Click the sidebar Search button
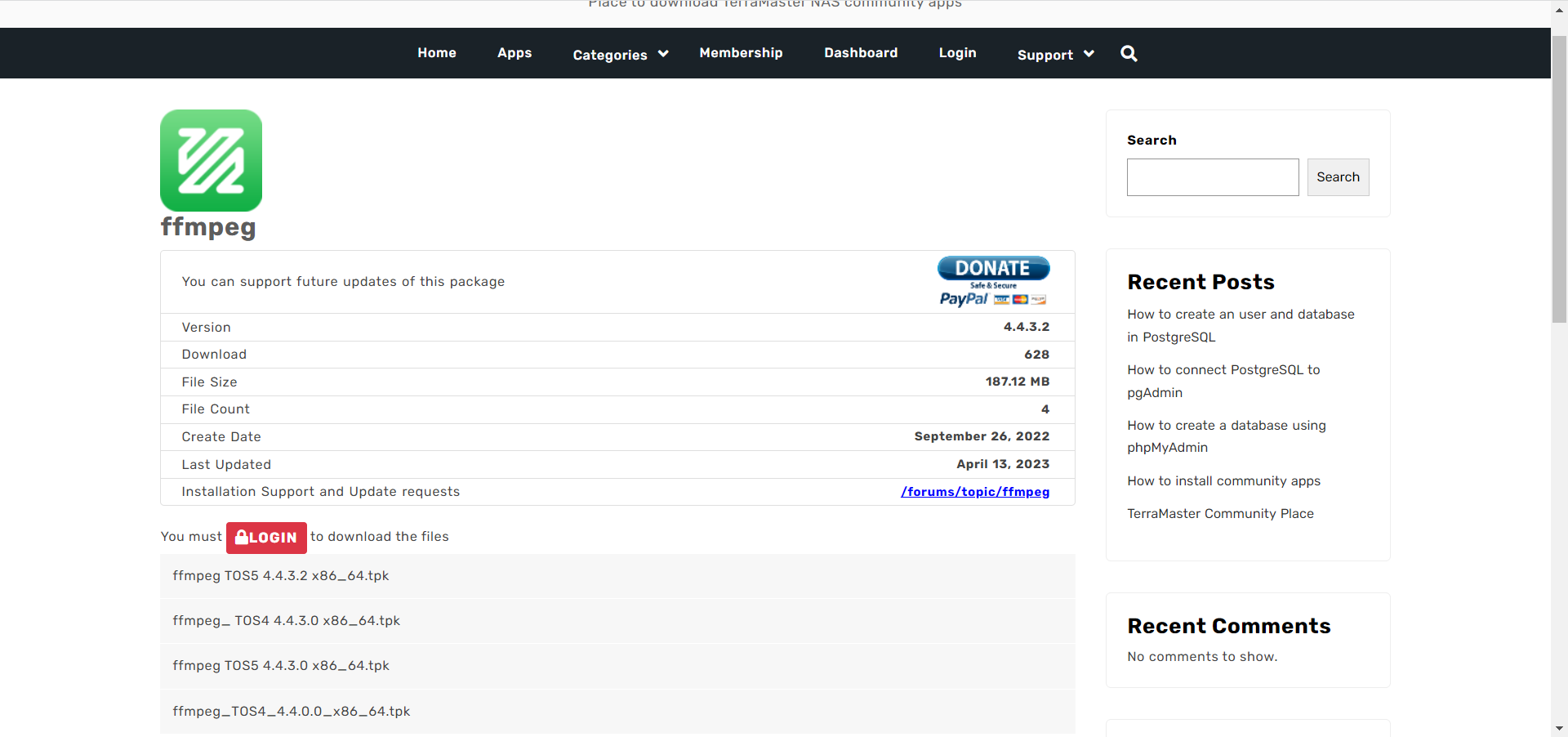Image resolution: width=1568 pixels, height=737 pixels. (x=1338, y=177)
